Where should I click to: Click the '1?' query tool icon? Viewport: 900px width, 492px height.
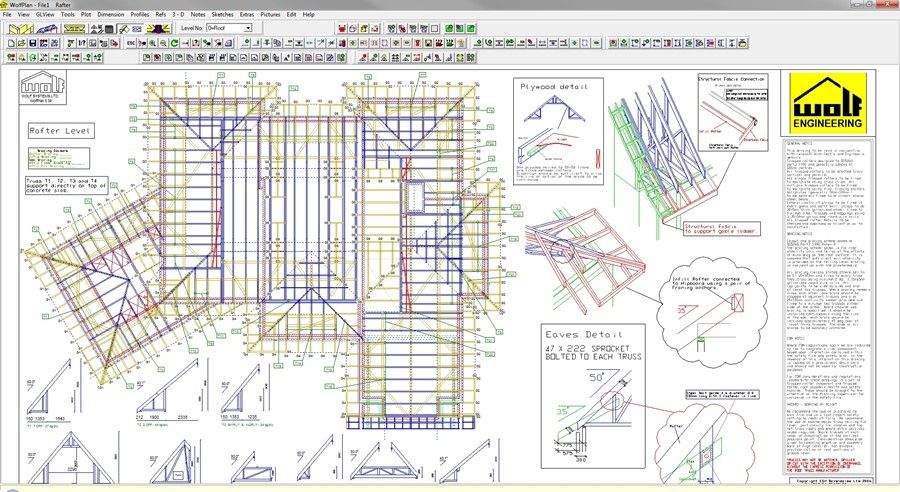coord(82,43)
